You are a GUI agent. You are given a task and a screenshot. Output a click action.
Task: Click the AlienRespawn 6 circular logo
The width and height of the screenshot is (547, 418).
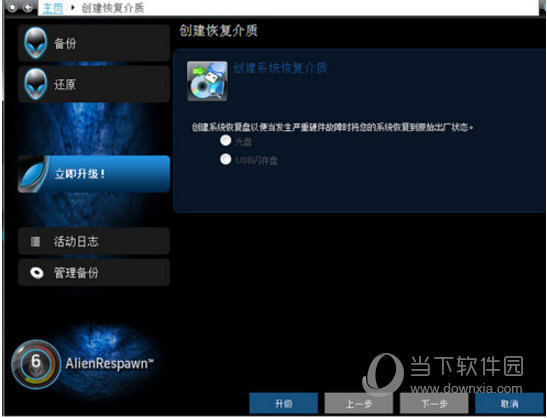tap(36, 364)
